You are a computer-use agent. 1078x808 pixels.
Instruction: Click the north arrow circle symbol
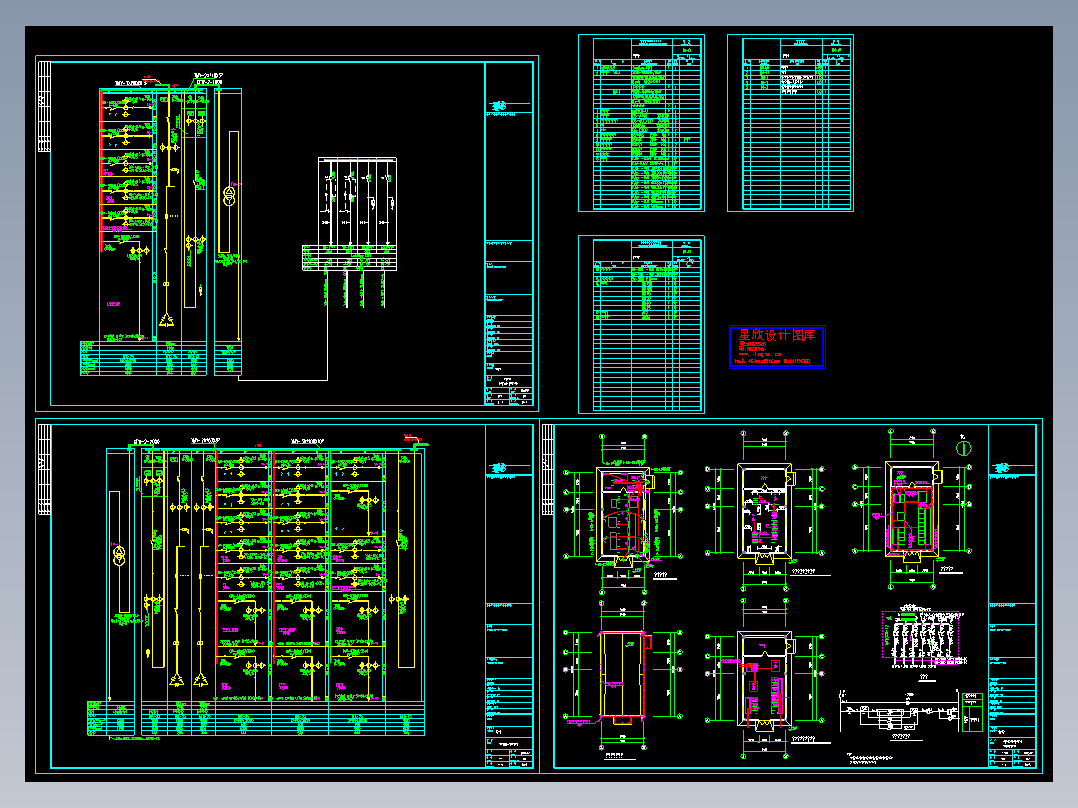pos(964,448)
